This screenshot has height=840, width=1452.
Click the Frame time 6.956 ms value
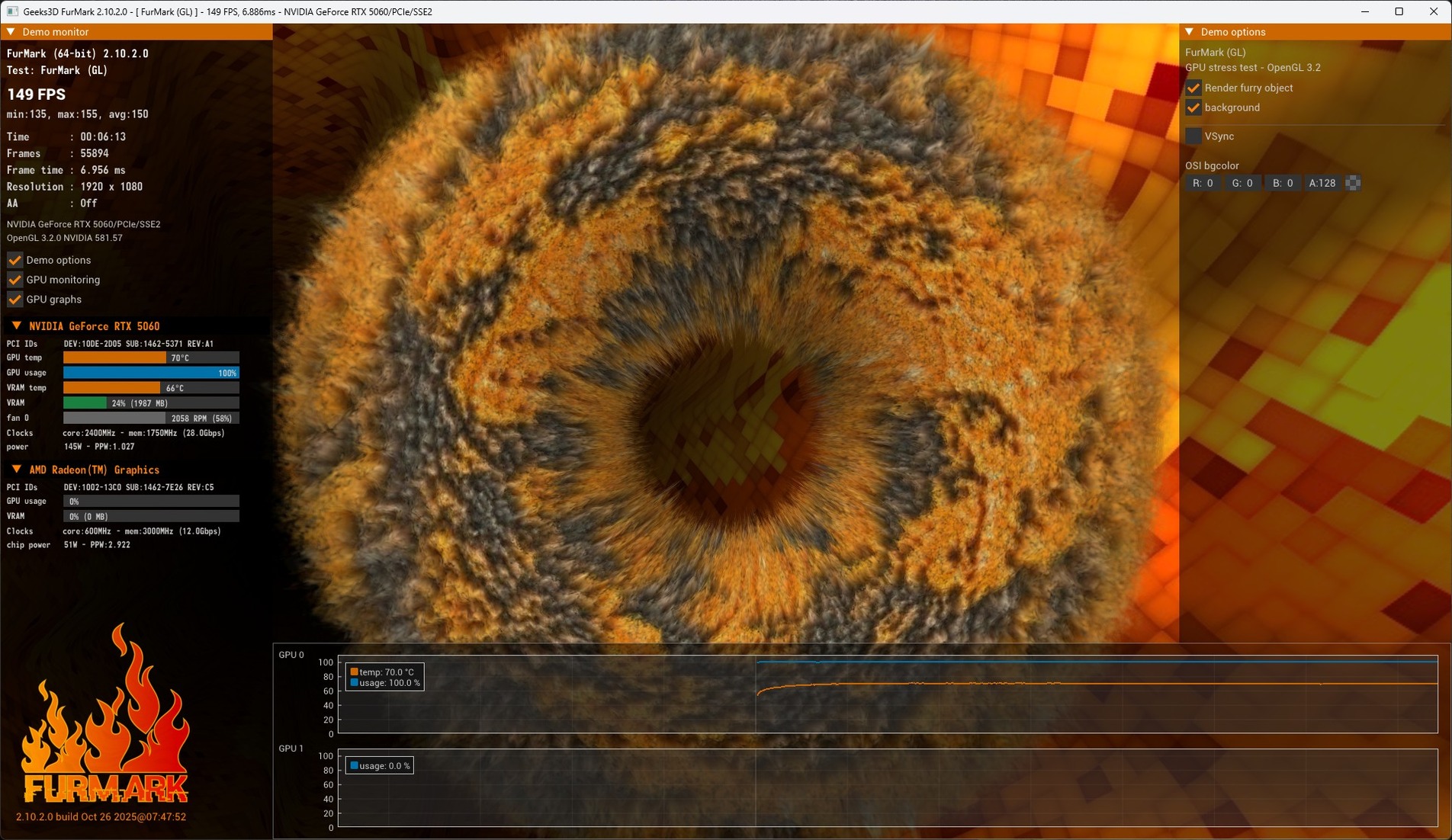point(103,171)
